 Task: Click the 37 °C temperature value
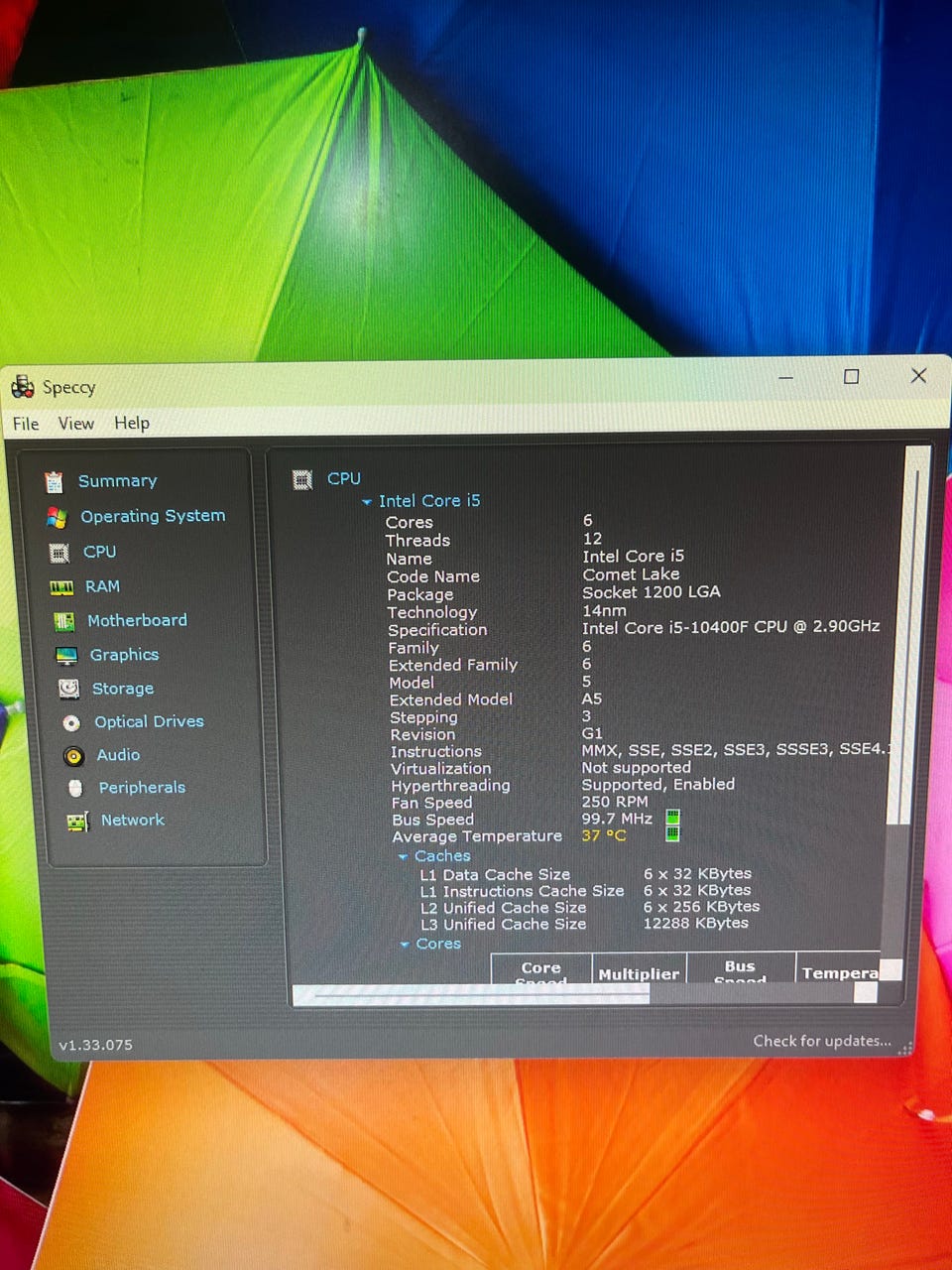point(604,835)
